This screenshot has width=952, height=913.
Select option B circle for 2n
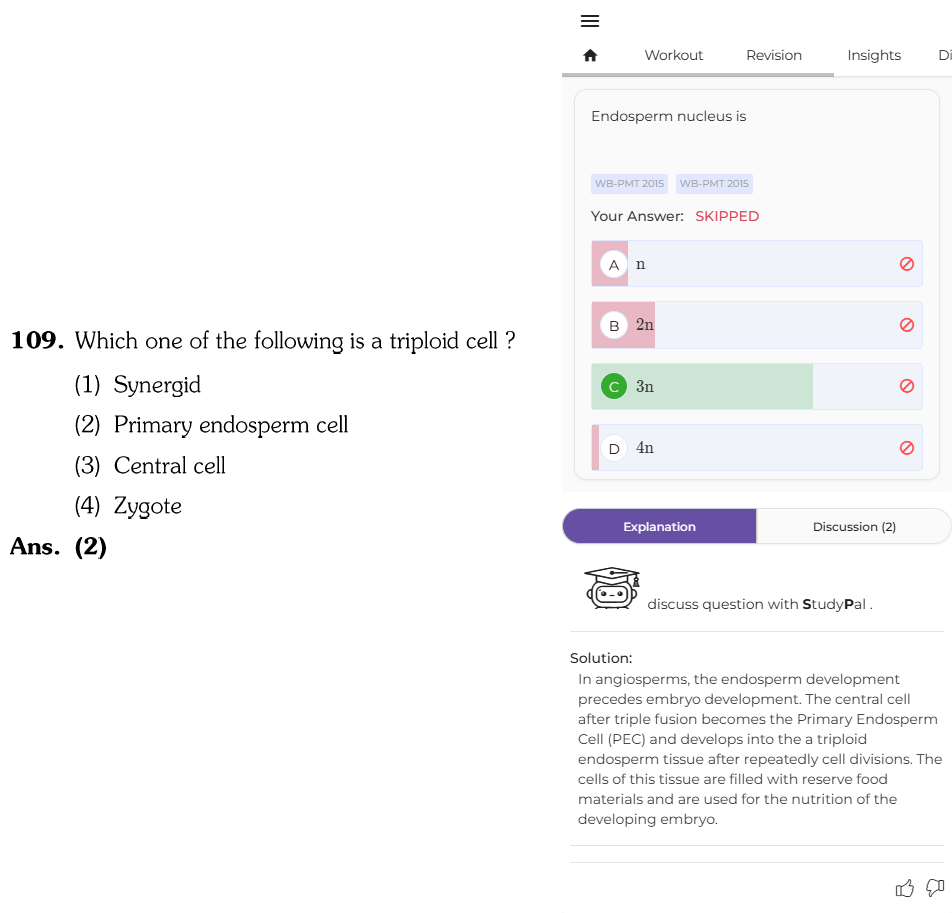(x=614, y=325)
